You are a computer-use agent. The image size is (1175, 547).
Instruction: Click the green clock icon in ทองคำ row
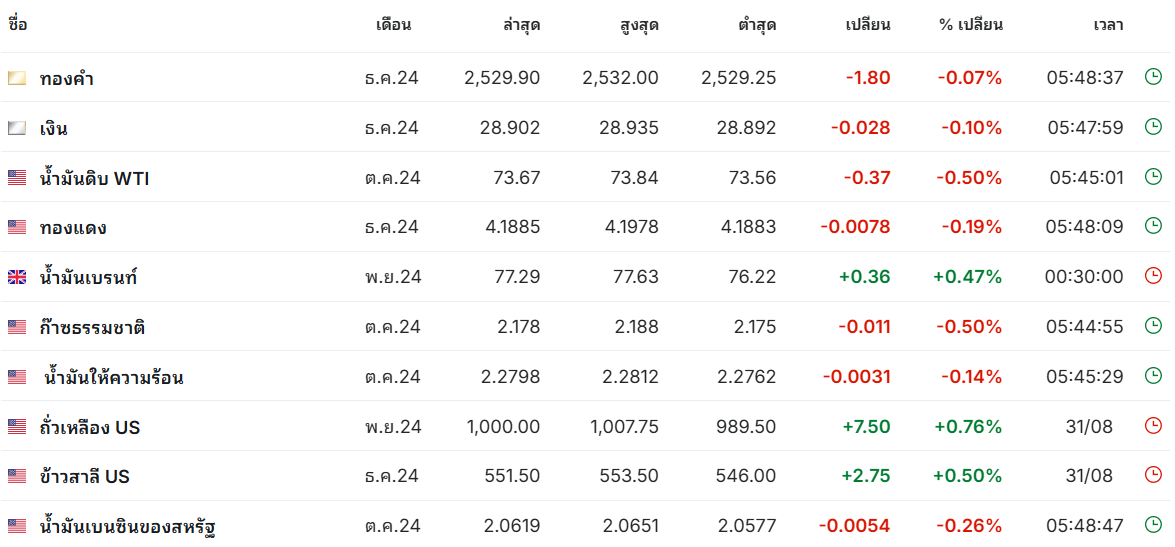click(1153, 76)
